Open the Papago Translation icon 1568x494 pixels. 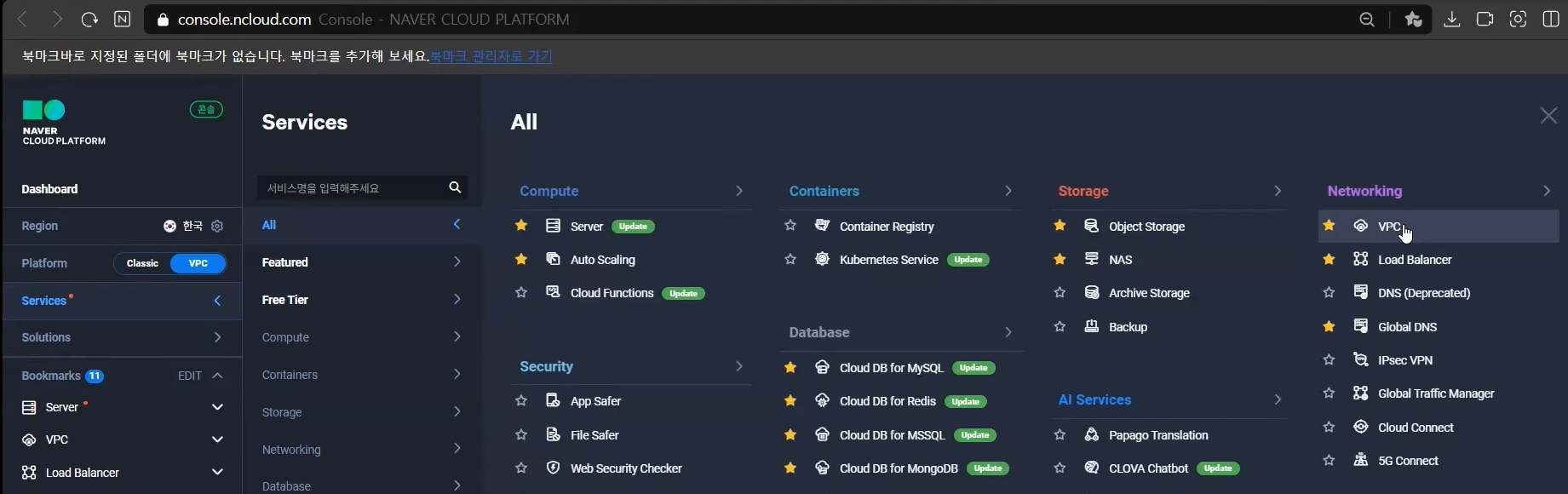pyautogui.click(x=1091, y=434)
